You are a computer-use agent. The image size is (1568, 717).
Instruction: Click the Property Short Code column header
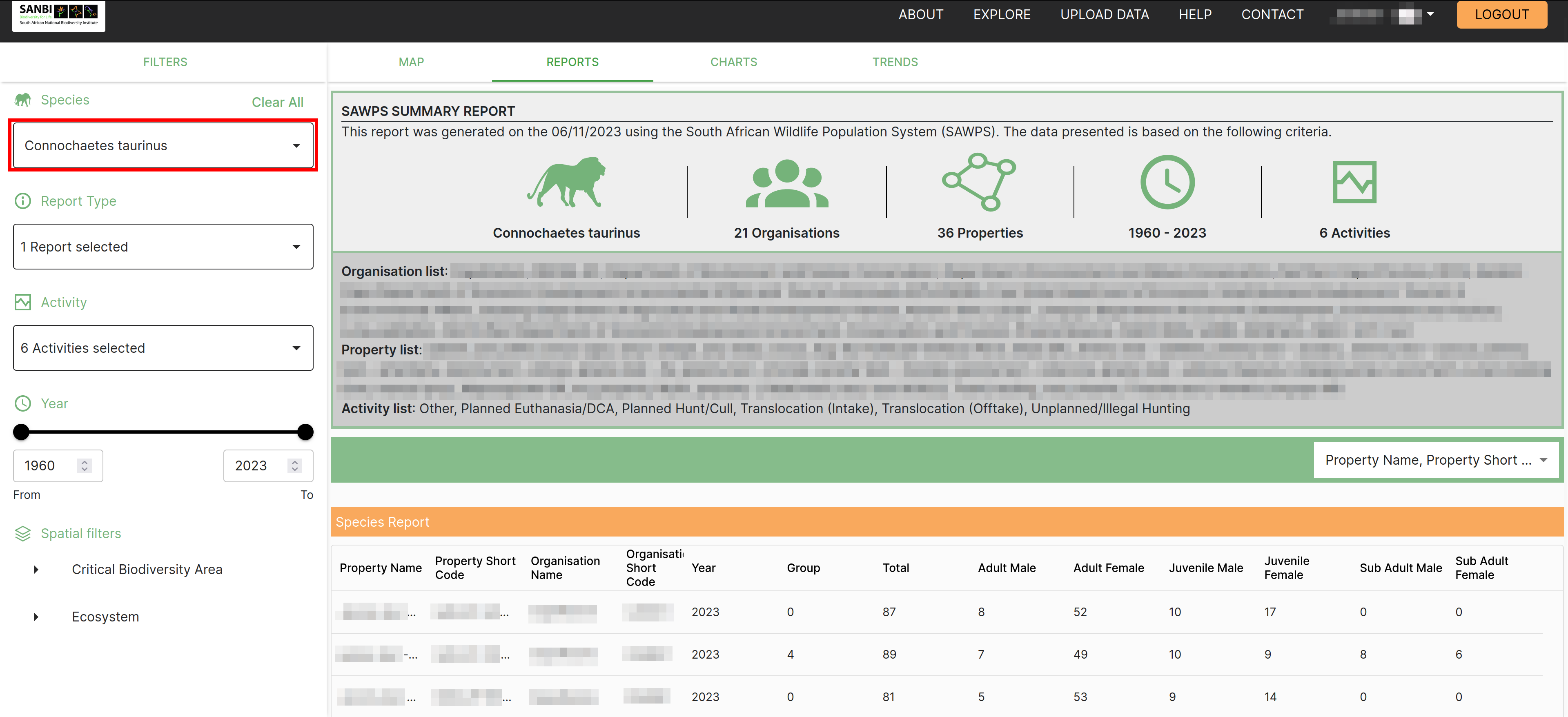475,568
